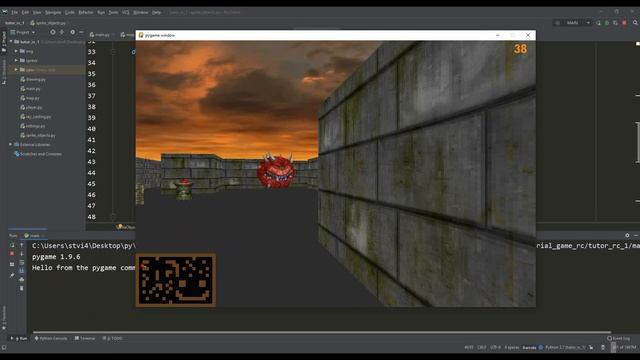Click the print icon in run toolbar
Screen dimensions: 640x360
point(22,280)
